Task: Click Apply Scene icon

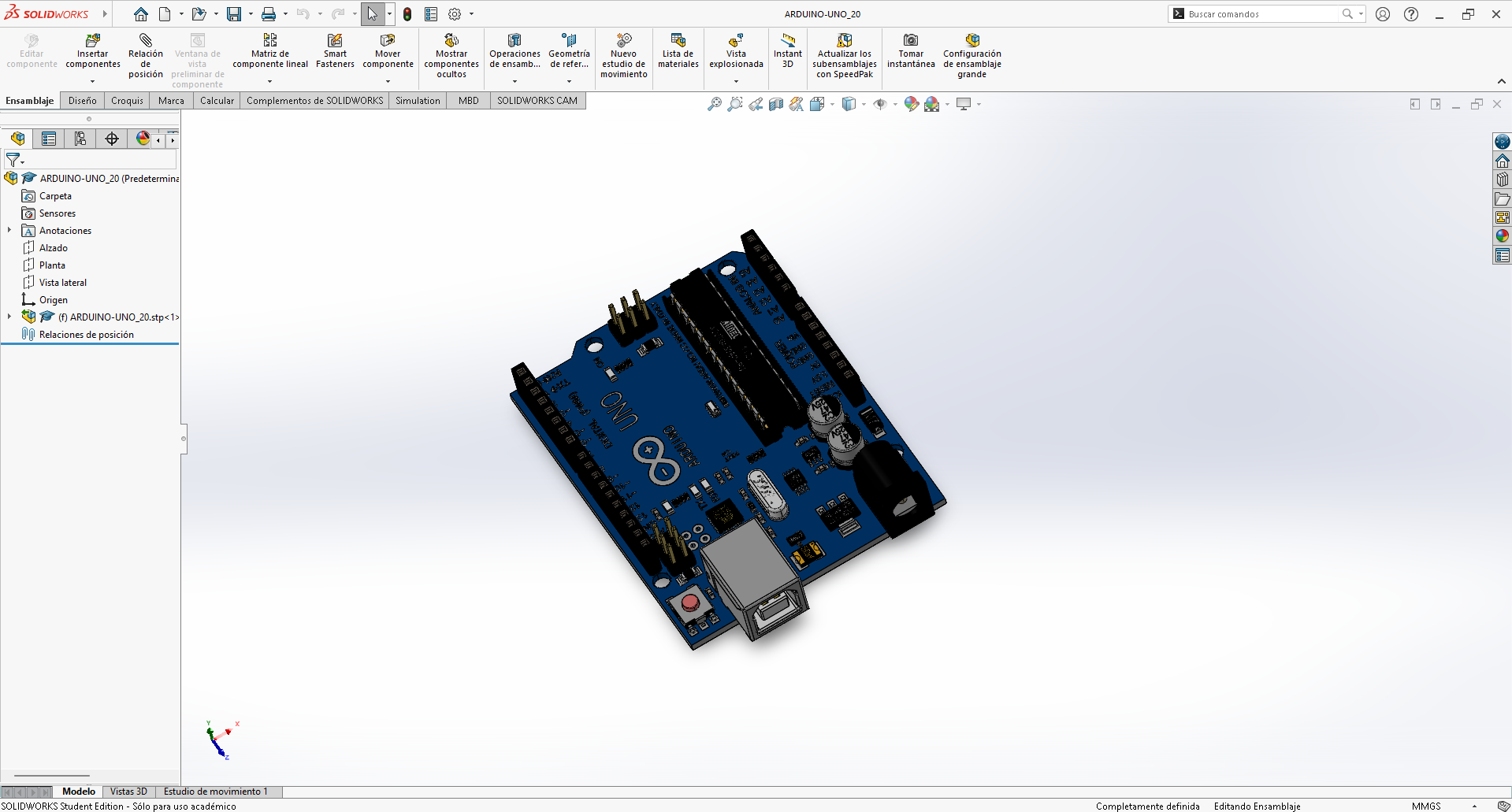Action: coord(932,104)
